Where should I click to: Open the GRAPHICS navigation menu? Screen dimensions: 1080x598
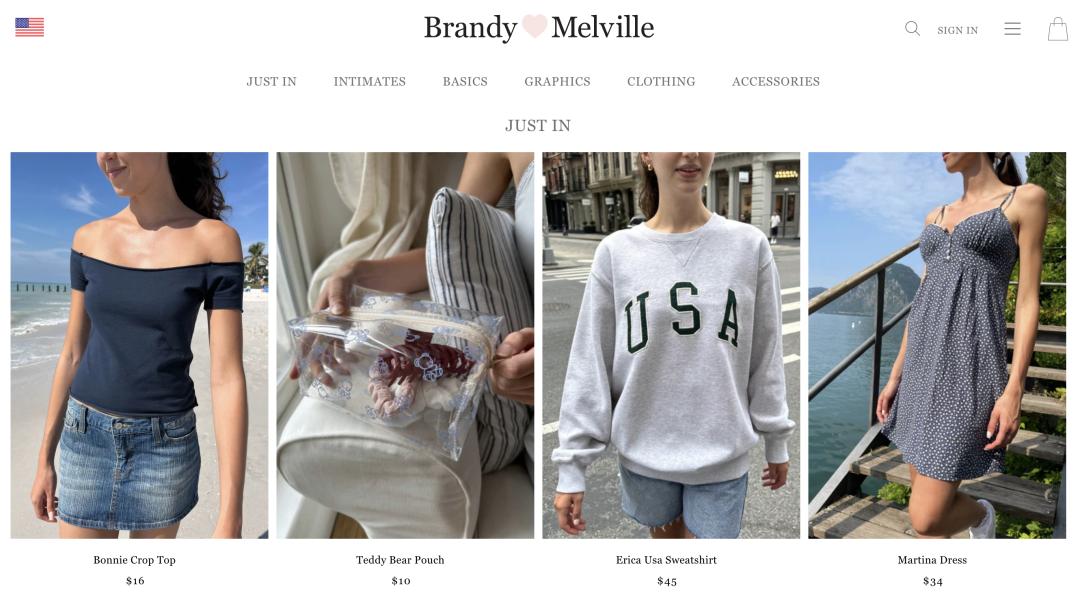[x=557, y=81]
